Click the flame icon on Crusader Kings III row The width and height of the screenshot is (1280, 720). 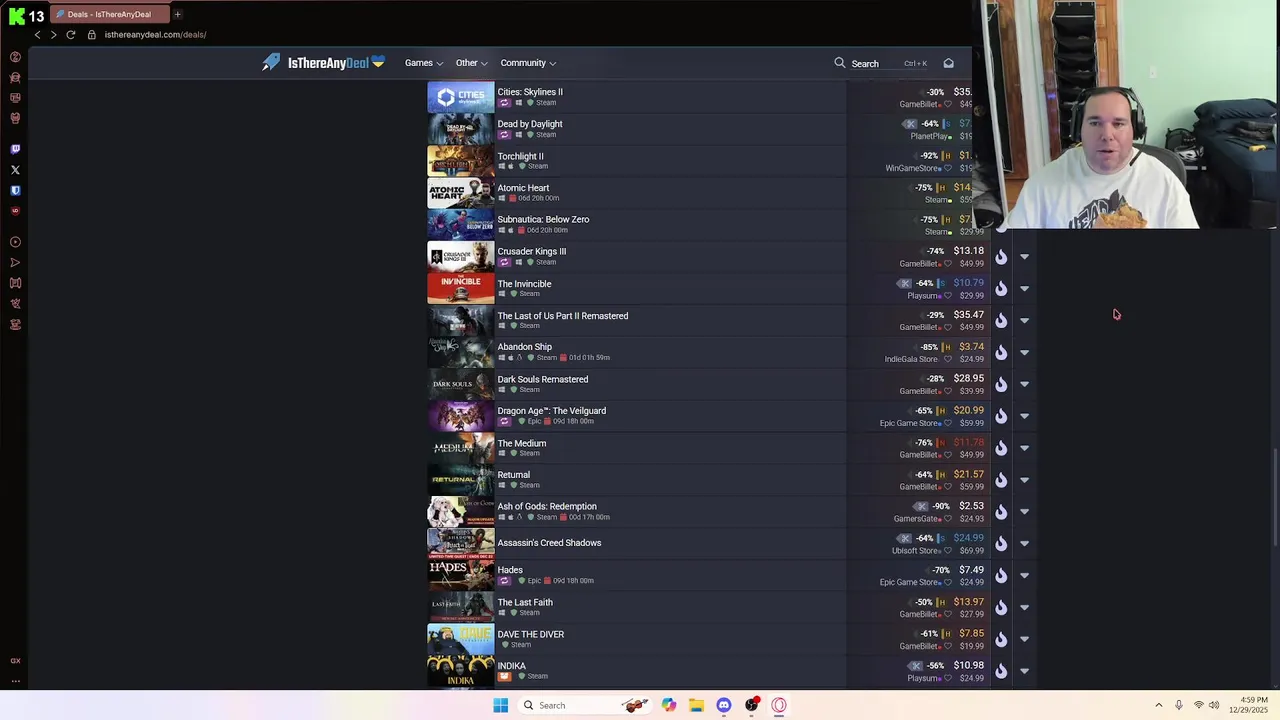pyautogui.click(x=1000, y=257)
